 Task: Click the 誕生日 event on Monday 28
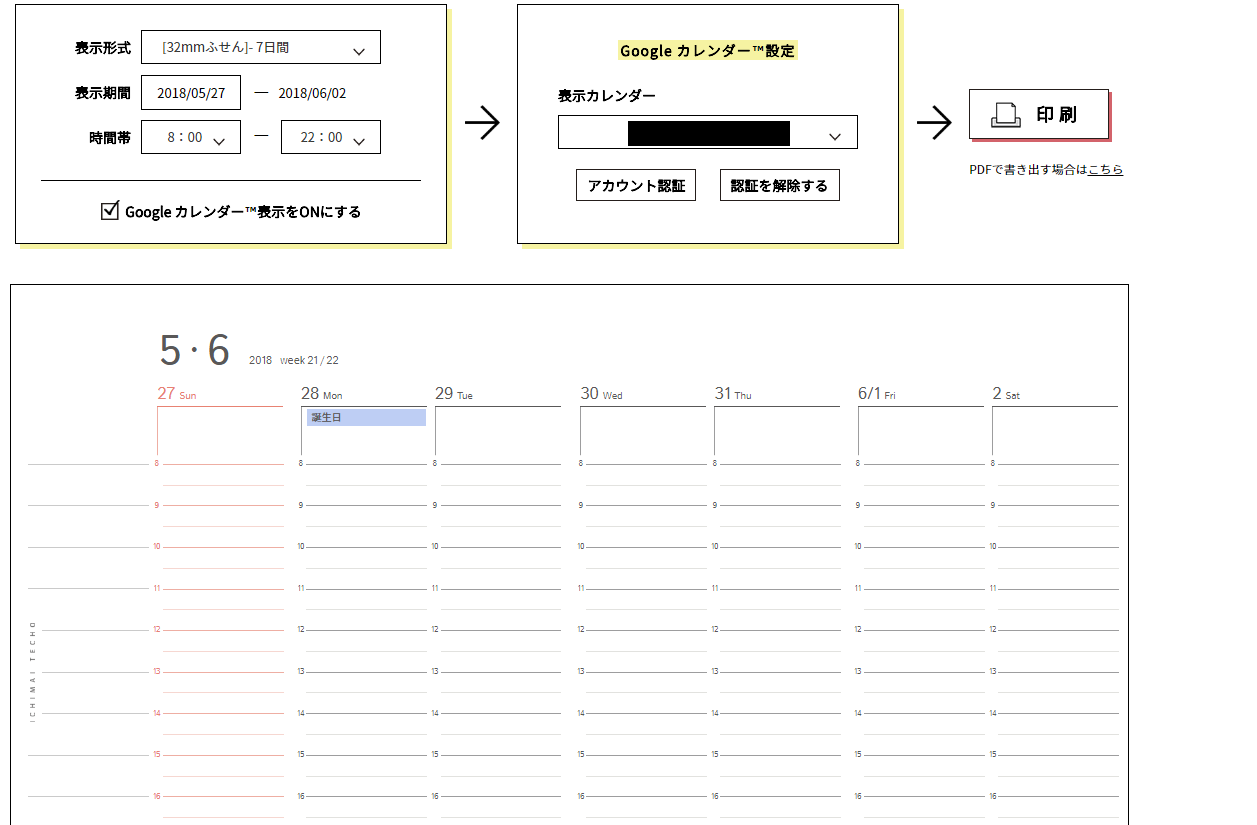[366, 418]
